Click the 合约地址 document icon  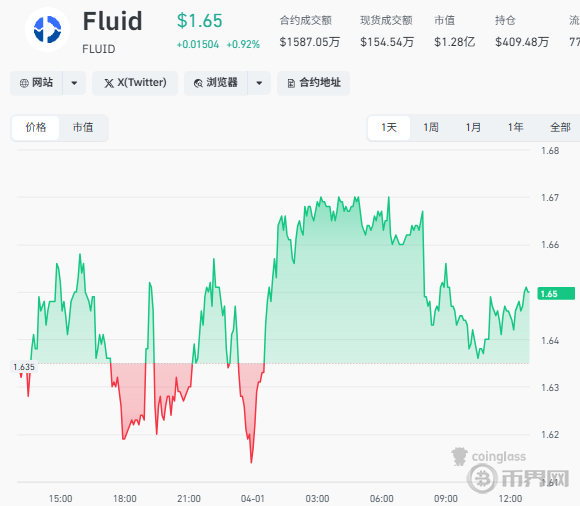[291, 83]
